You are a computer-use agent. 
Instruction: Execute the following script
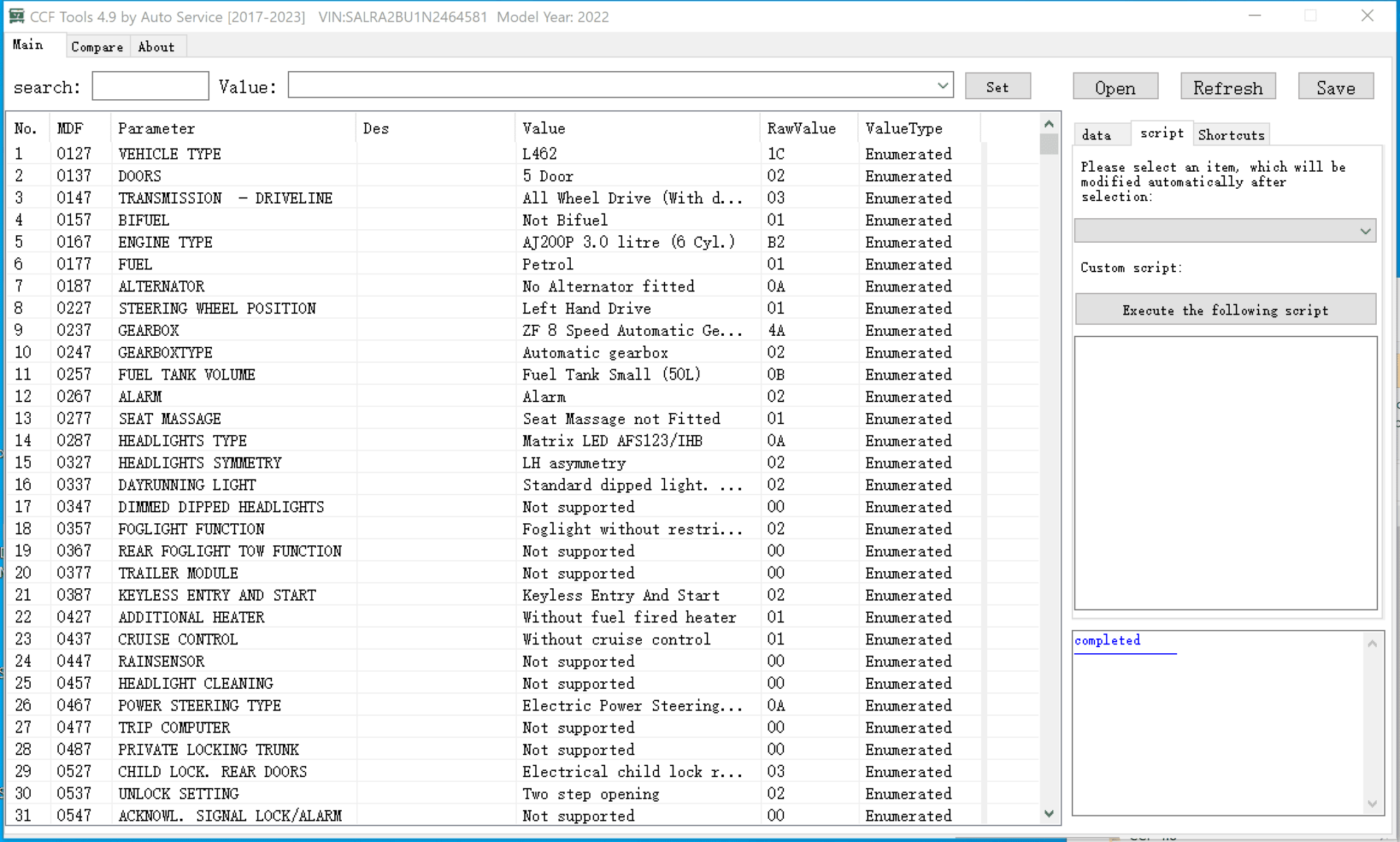[x=1224, y=309]
